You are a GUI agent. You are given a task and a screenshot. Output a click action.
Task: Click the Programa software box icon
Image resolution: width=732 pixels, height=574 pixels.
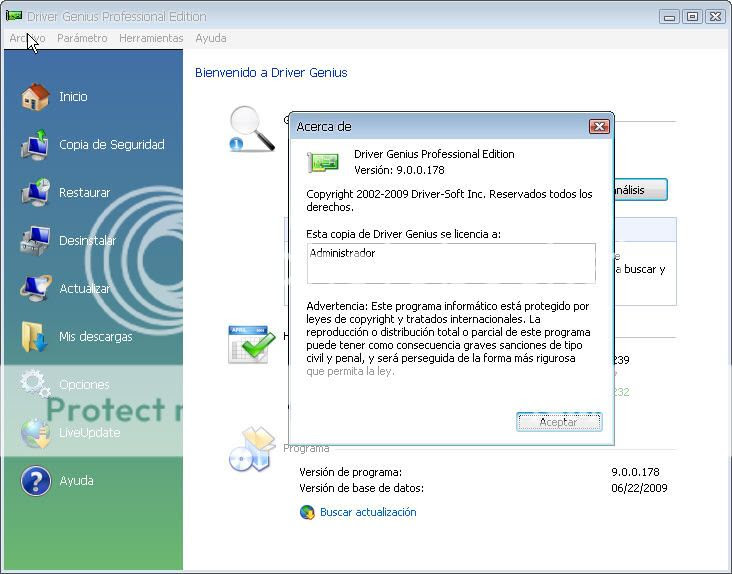tap(252, 449)
